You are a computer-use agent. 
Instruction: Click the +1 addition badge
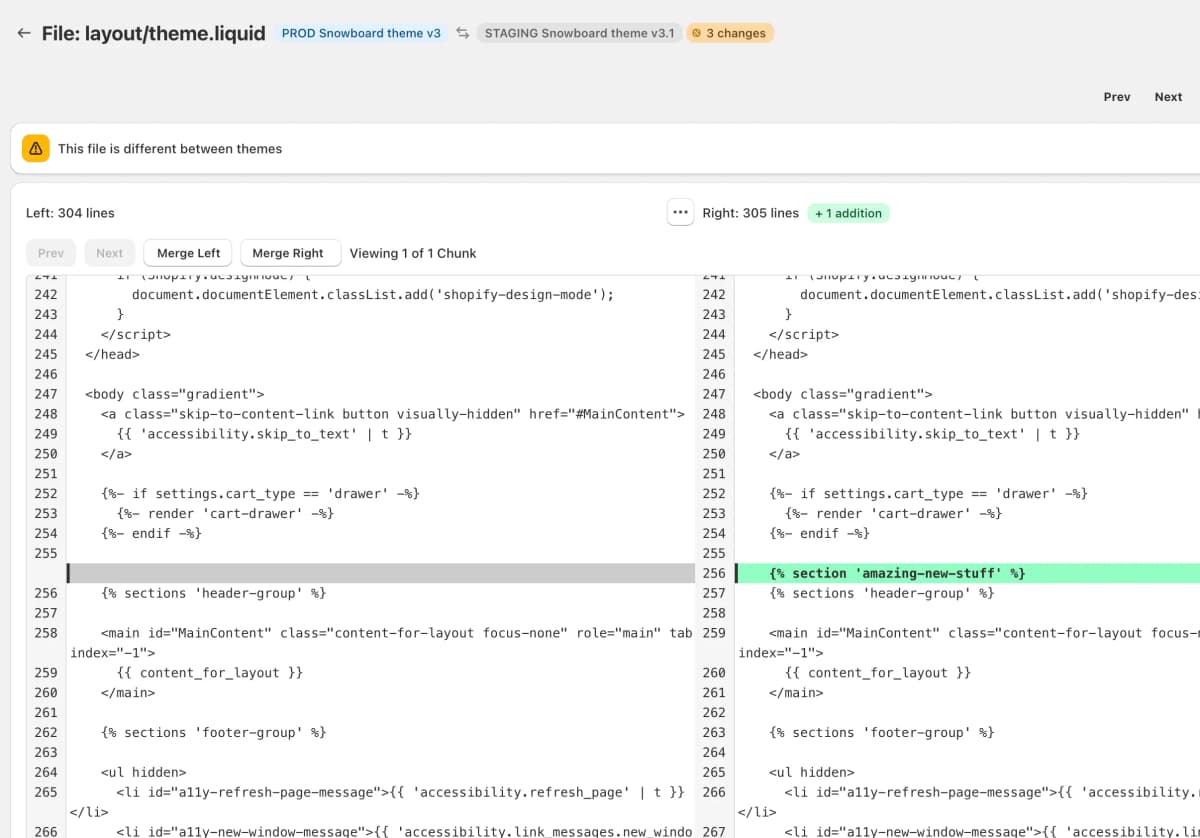click(x=848, y=213)
